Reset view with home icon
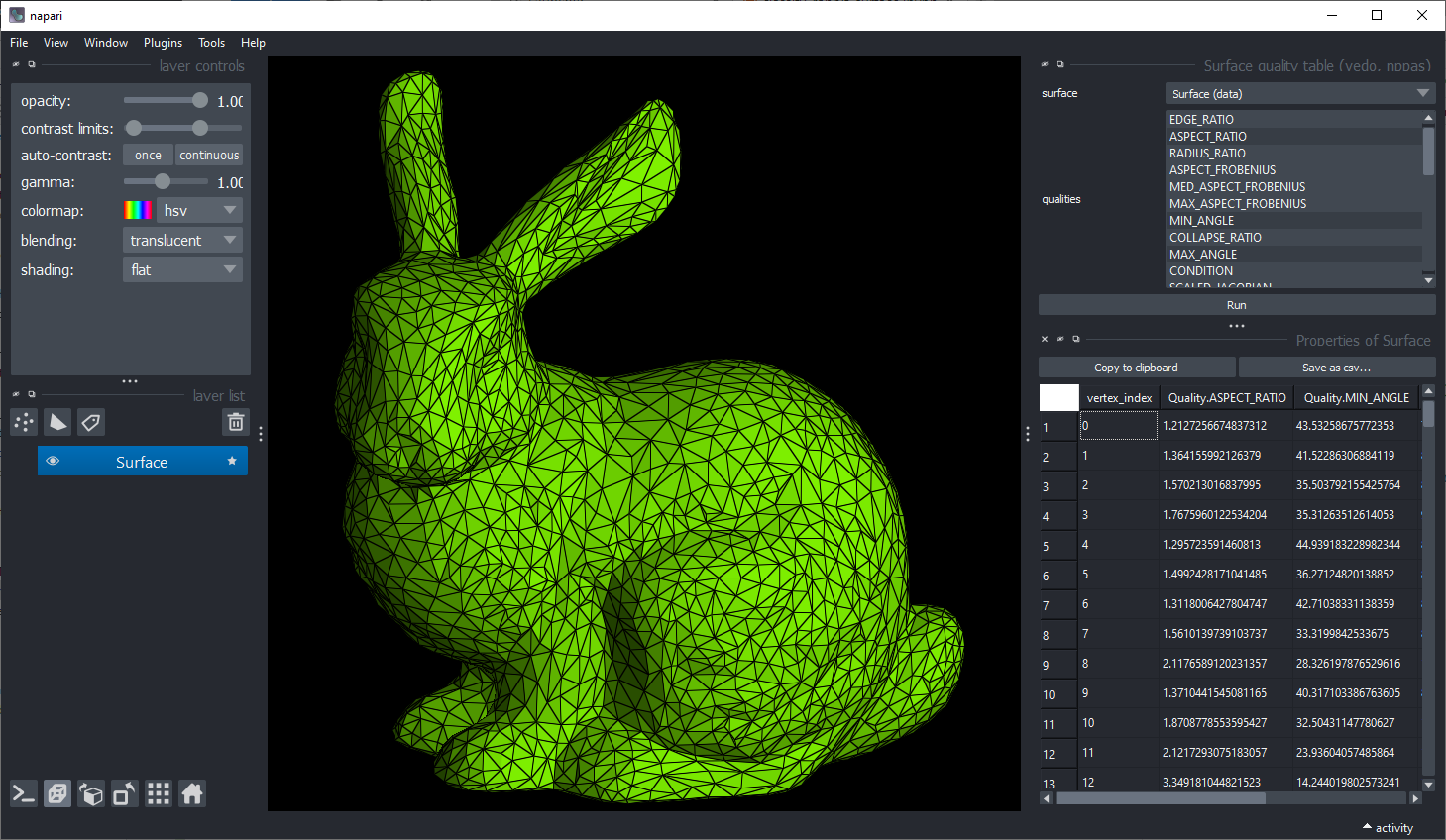Viewport: 1446px width, 840px height. [x=192, y=794]
